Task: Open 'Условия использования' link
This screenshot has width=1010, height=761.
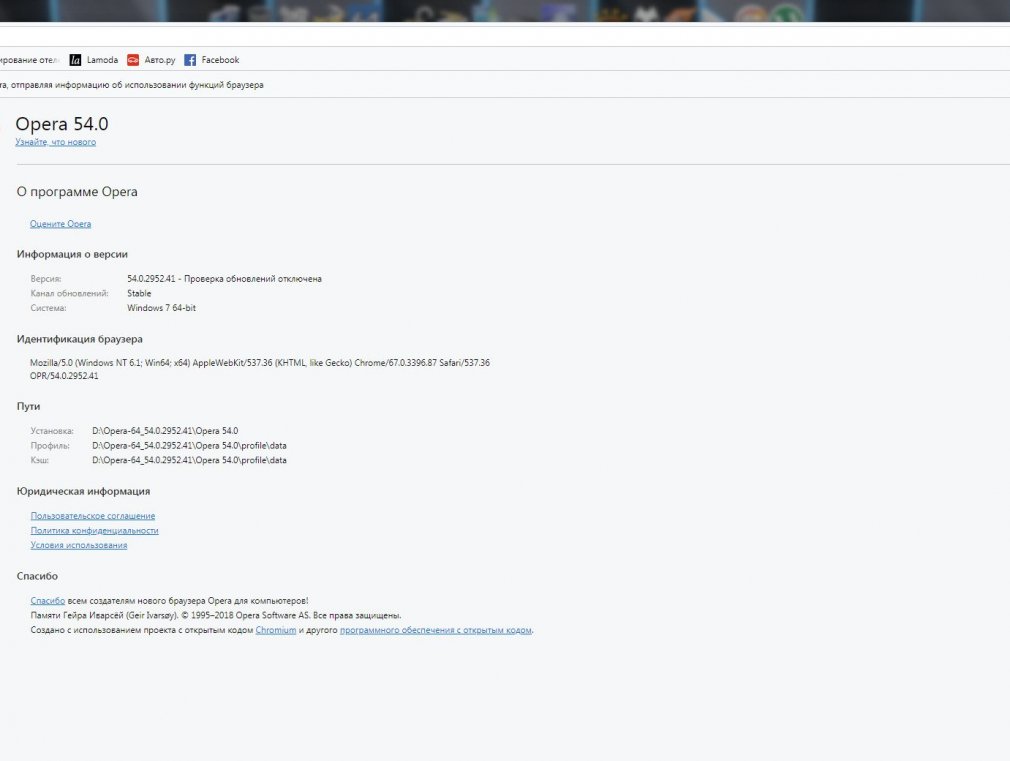Action: click(x=79, y=545)
